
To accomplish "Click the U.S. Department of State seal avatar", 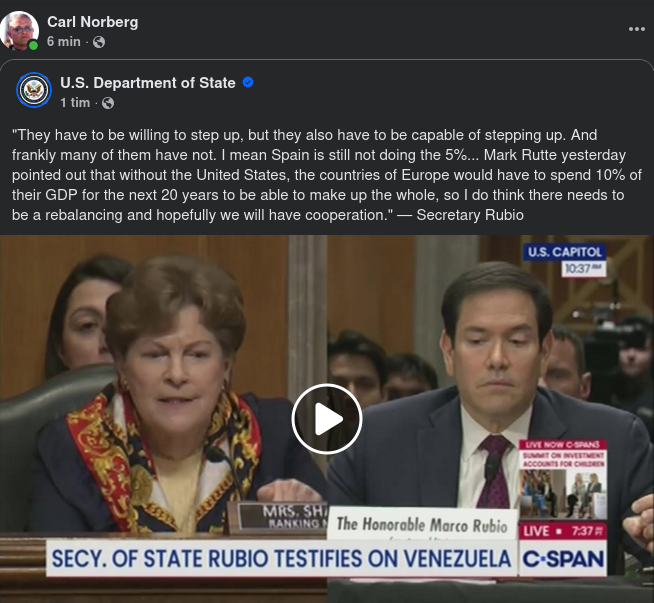I will 34,91.
